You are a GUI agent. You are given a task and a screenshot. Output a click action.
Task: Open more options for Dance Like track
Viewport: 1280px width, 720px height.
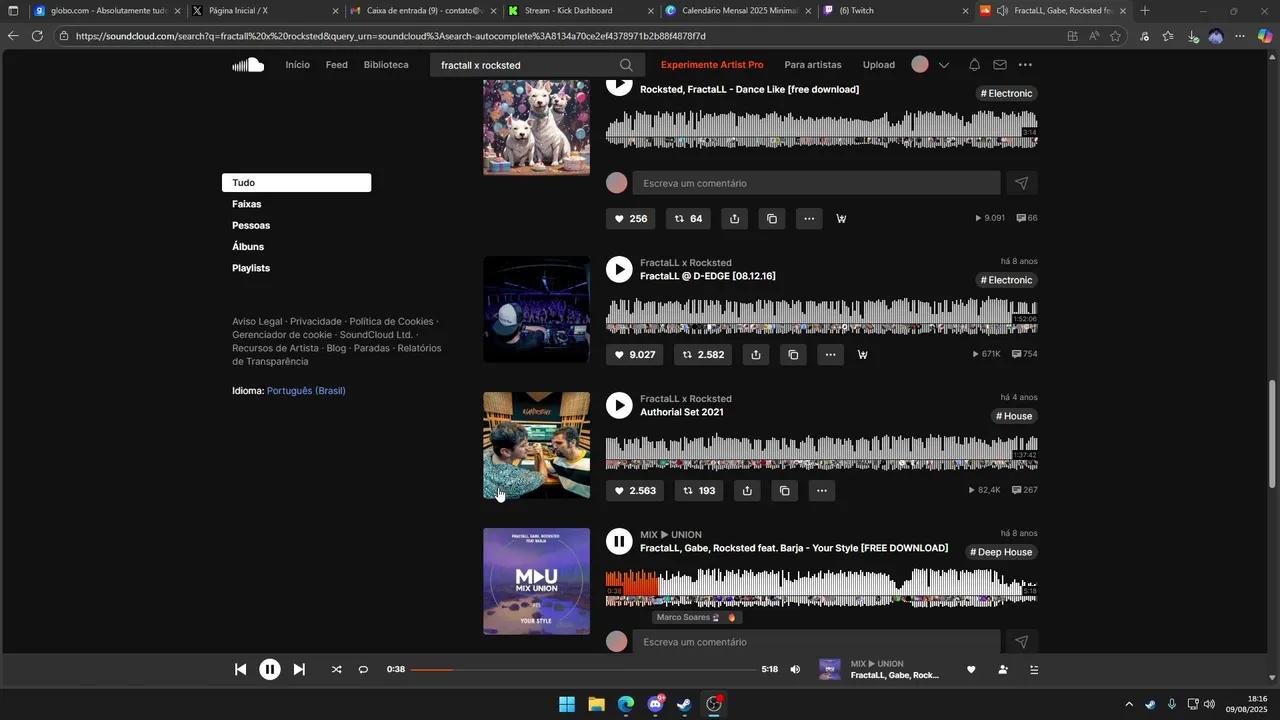[808, 219]
